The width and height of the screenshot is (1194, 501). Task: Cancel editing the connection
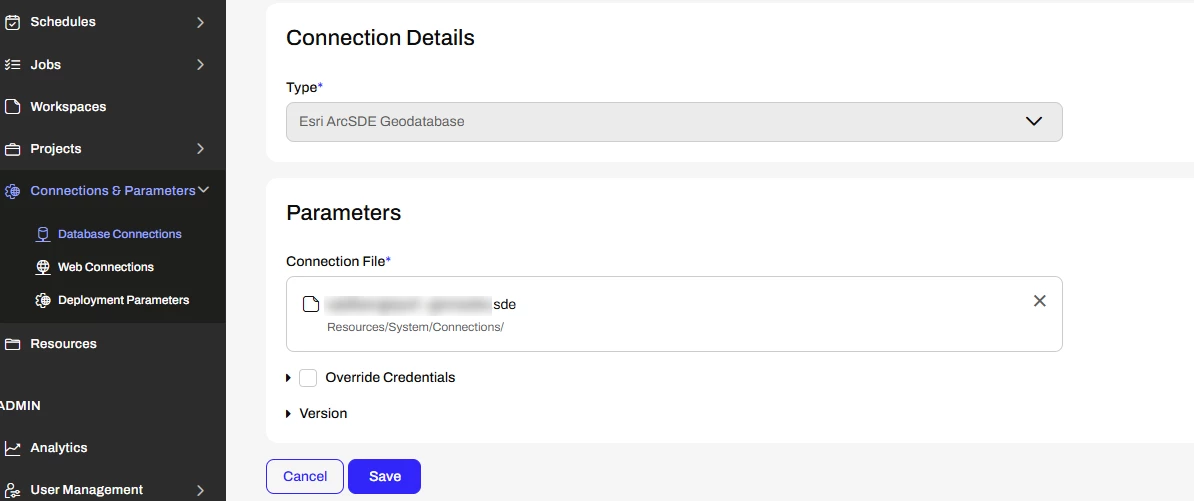[x=305, y=477]
